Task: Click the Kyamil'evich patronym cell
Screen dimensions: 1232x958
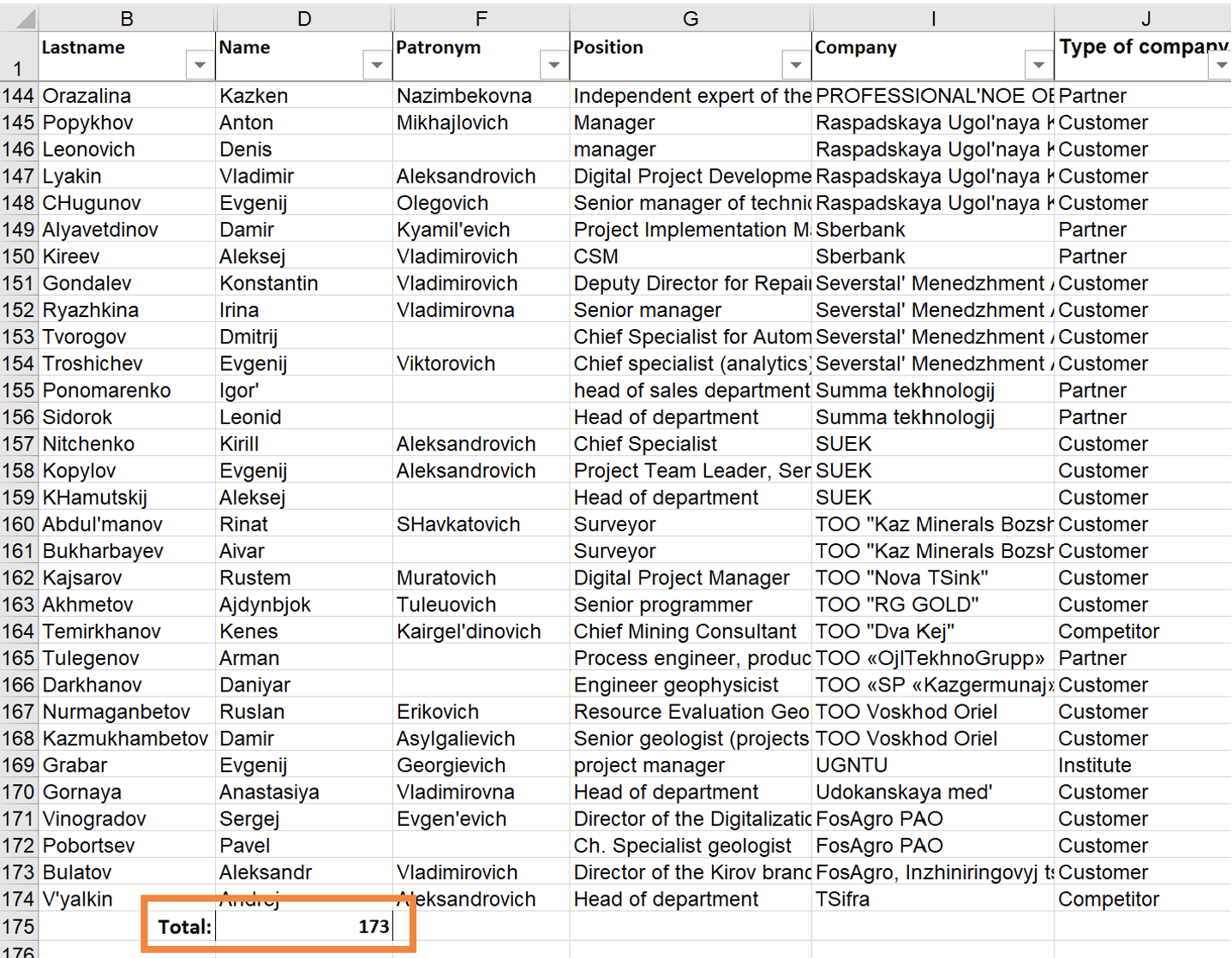Action: pos(481,230)
